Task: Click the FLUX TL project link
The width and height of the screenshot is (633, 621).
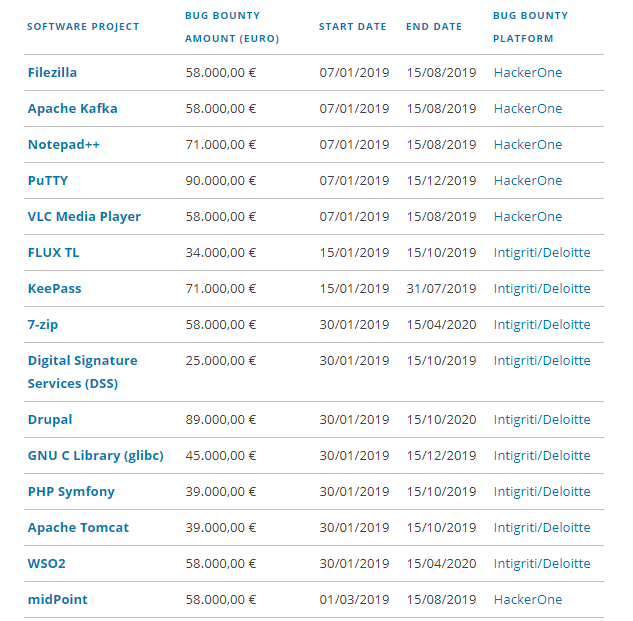Action: click(x=53, y=253)
